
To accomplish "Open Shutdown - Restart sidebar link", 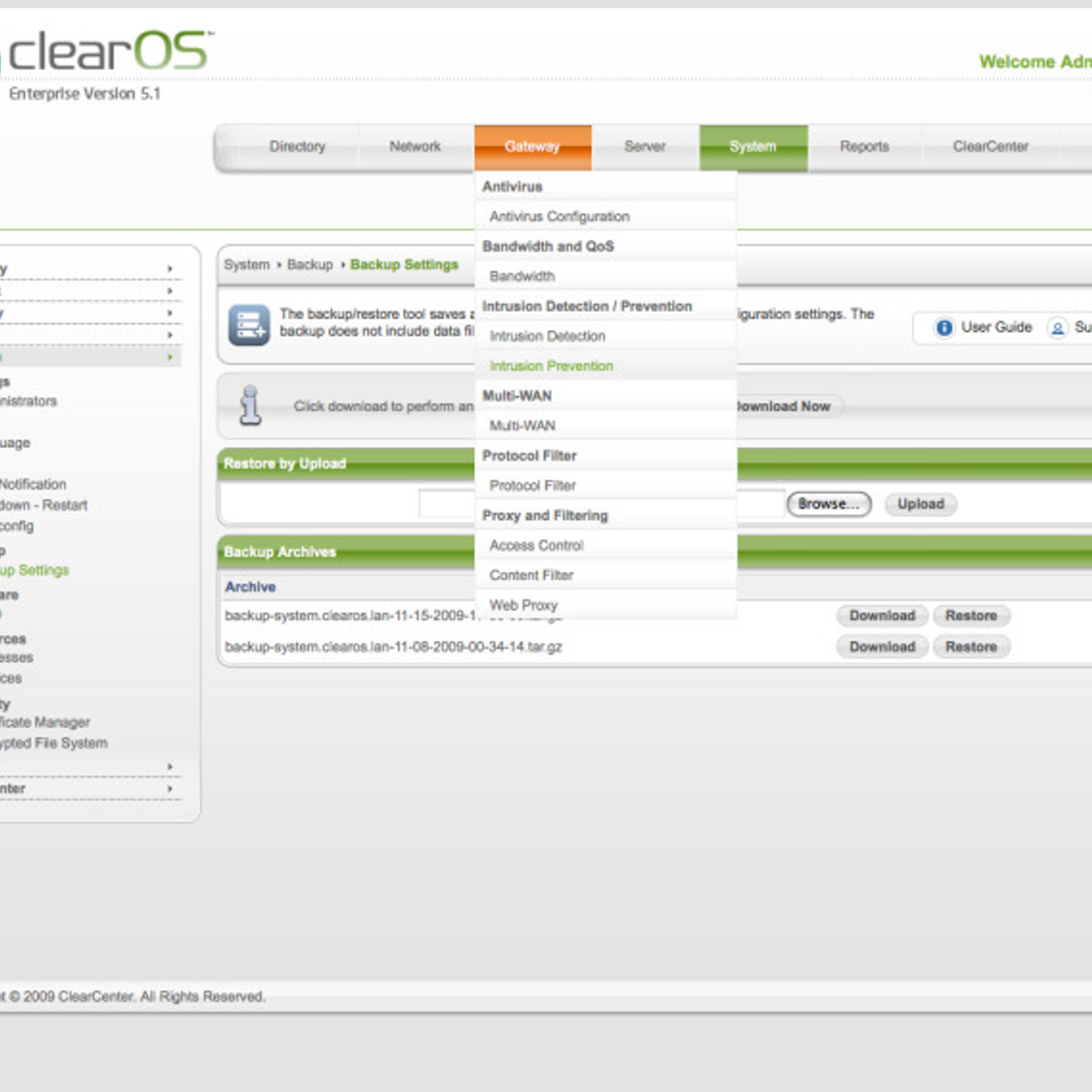I will tap(44, 506).
